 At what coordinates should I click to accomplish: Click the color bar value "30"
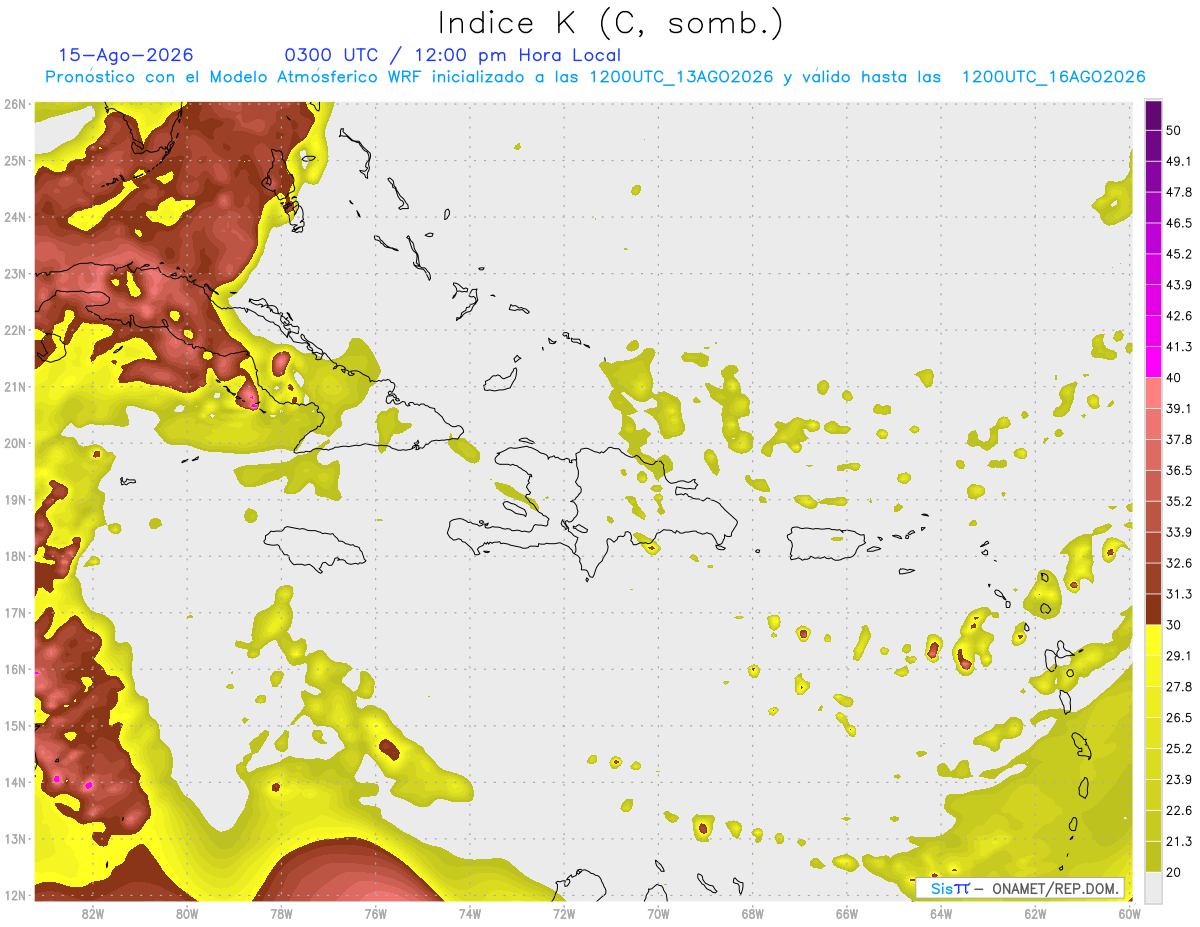point(1174,625)
